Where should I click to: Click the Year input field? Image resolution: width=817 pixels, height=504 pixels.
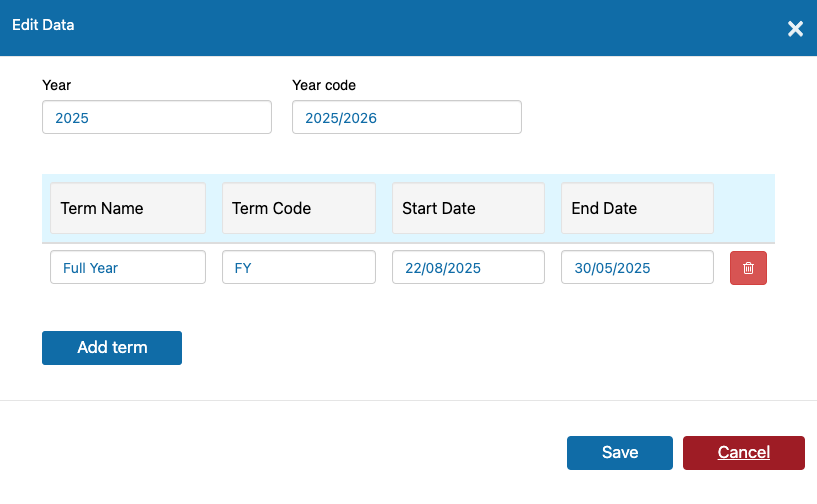(157, 117)
